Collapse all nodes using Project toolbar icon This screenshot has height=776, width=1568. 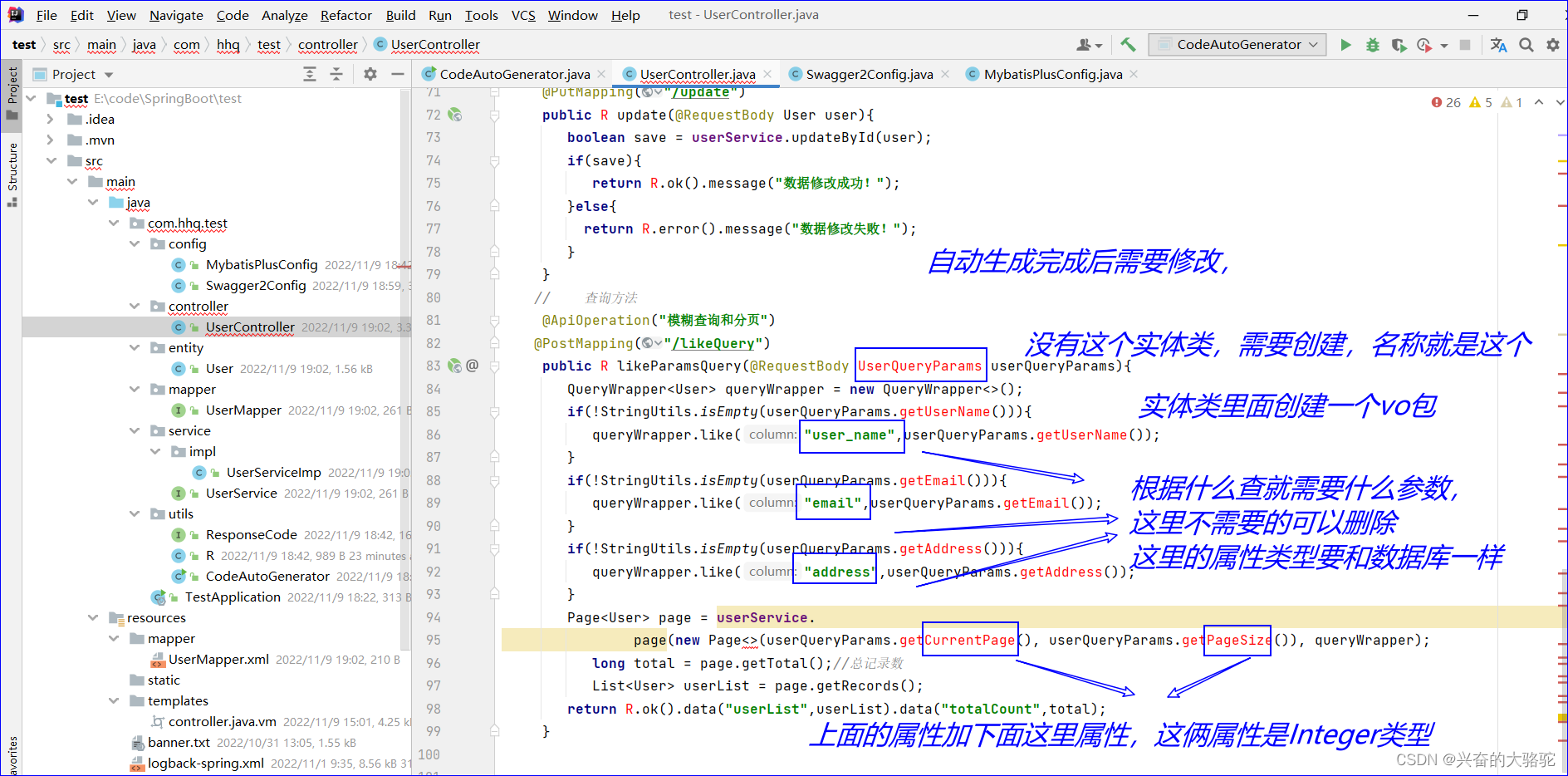click(336, 74)
